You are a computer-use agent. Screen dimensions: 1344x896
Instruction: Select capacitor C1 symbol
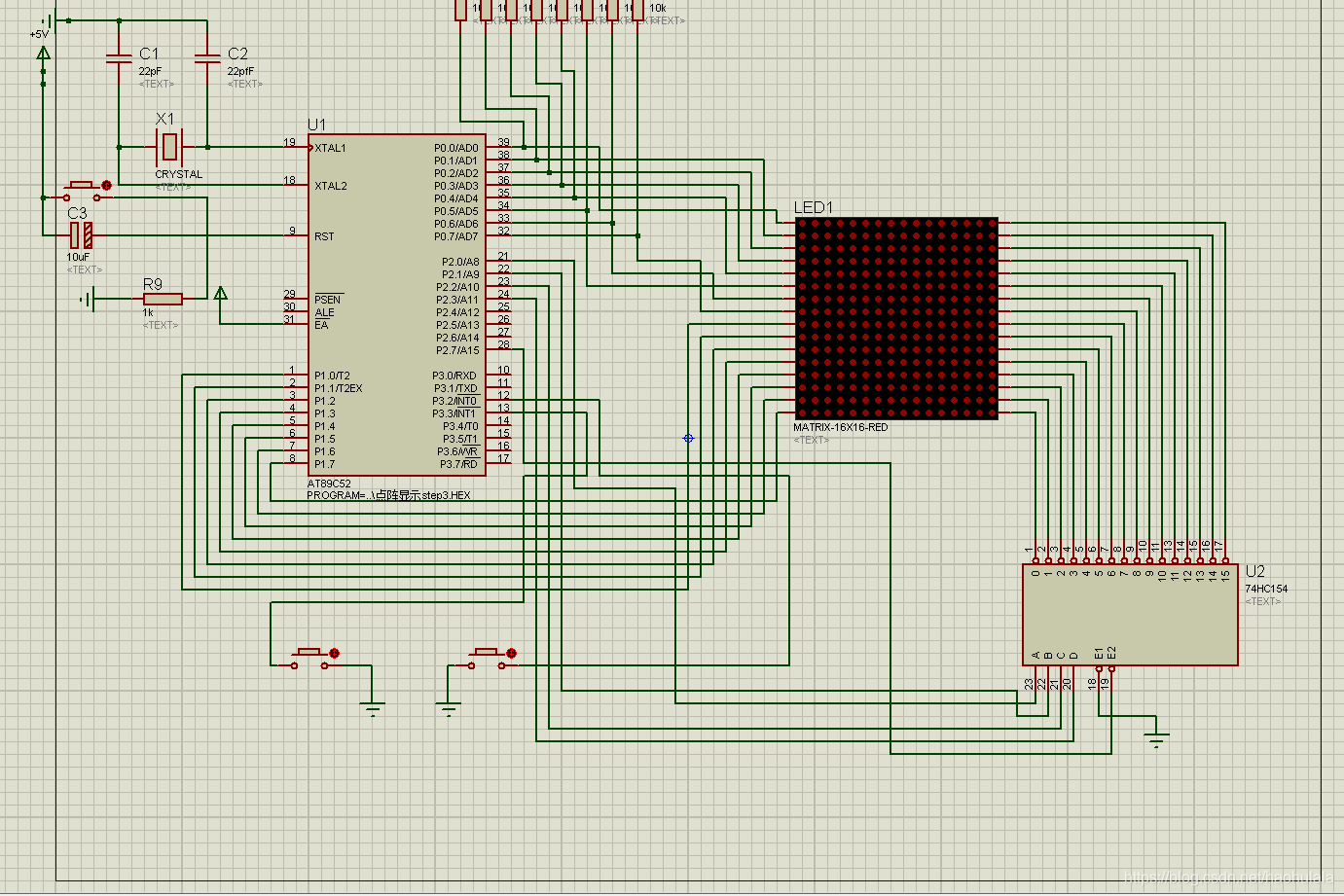(x=119, y=60)
